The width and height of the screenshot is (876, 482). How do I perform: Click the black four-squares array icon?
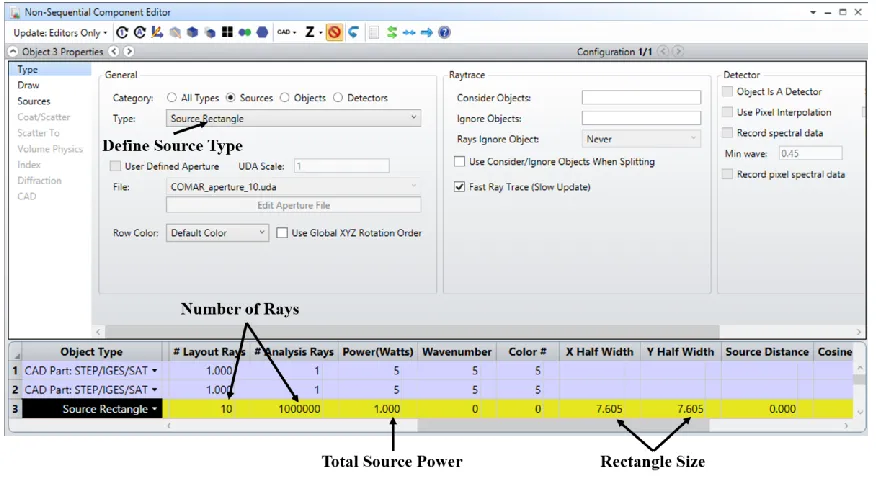(x=227, y=32)
